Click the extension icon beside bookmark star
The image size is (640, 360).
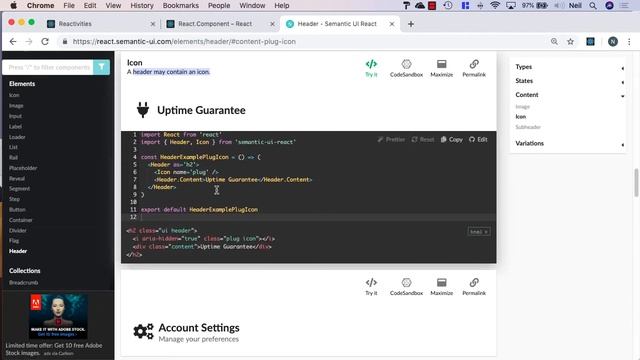point(590,42)
